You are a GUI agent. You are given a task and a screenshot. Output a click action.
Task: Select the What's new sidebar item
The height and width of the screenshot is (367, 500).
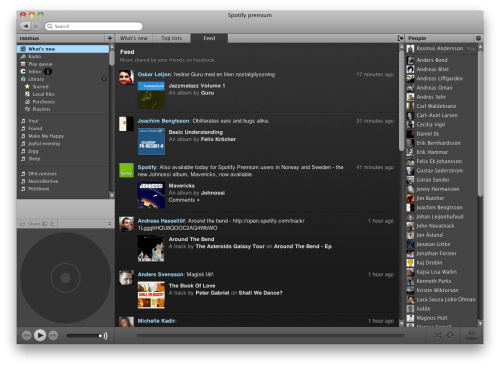[x=63, y=49]
